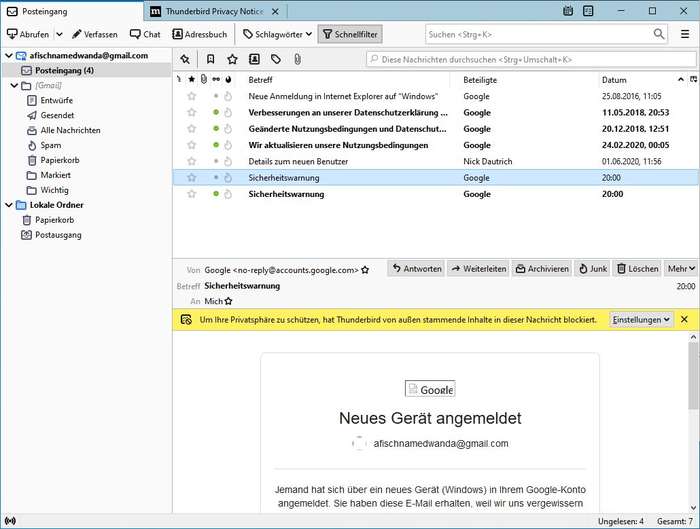
Task: Open the Gmail Papierkorb folder
Action: [59, 160]
